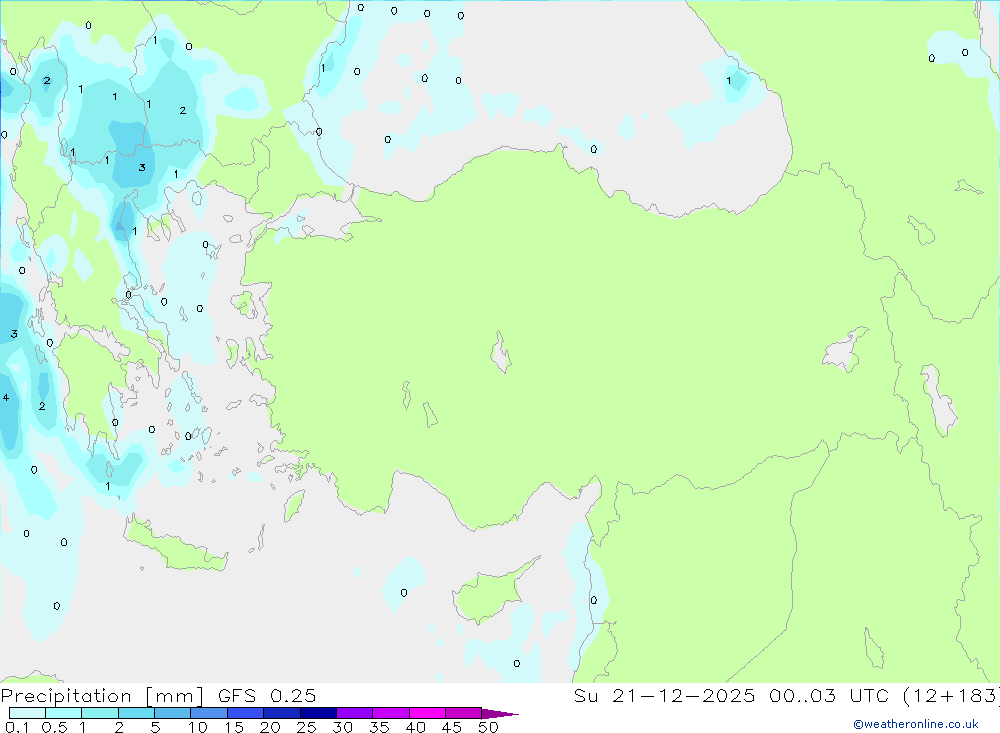Click the legend tick label '25'
Screen dimensions: 1000x733
click(306, 727)
